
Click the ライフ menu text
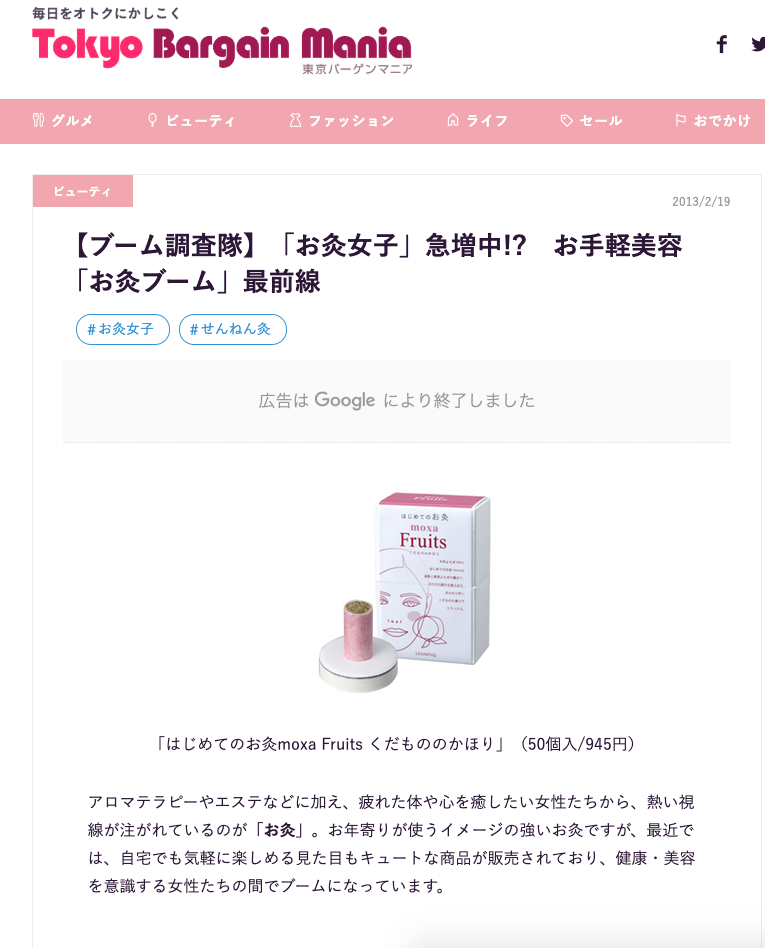tap(487, 120)
